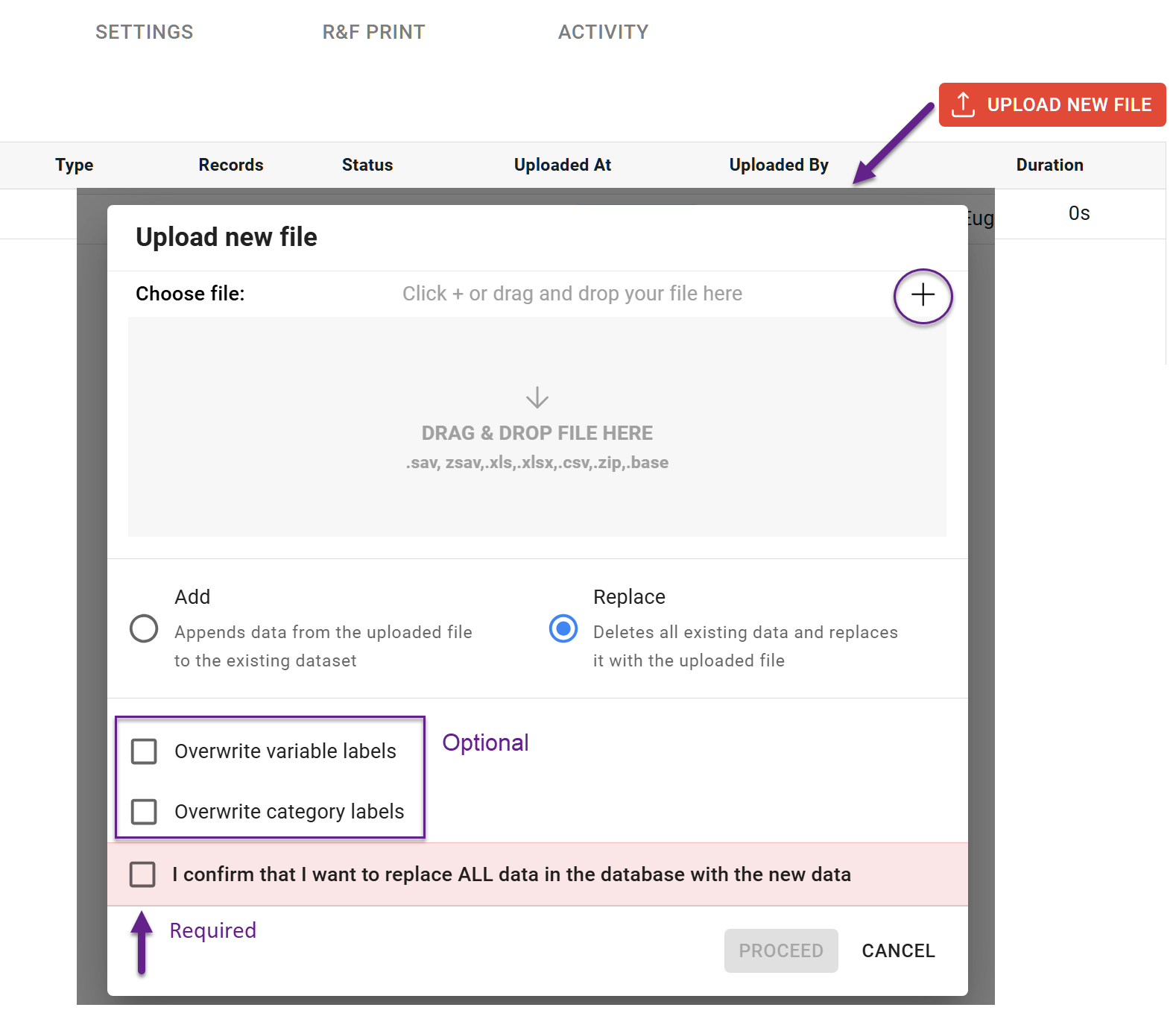The width and height of the screenshot is (1176, 1025).
Task: Click the Replace option label text
Action: [x=629, y=597]
